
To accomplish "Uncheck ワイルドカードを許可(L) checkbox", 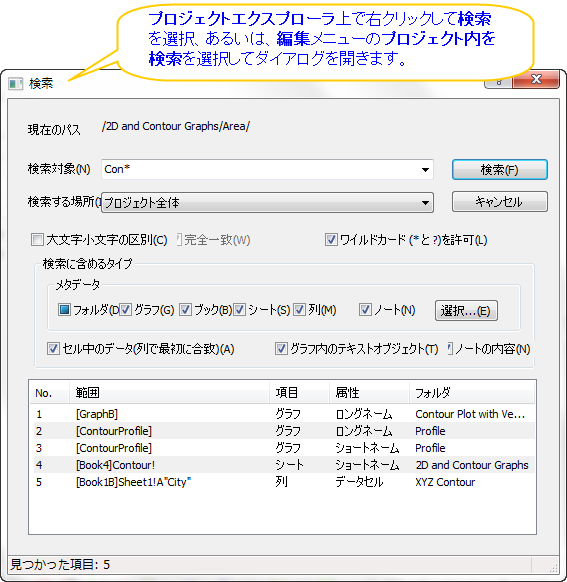I will coord(331,239).
